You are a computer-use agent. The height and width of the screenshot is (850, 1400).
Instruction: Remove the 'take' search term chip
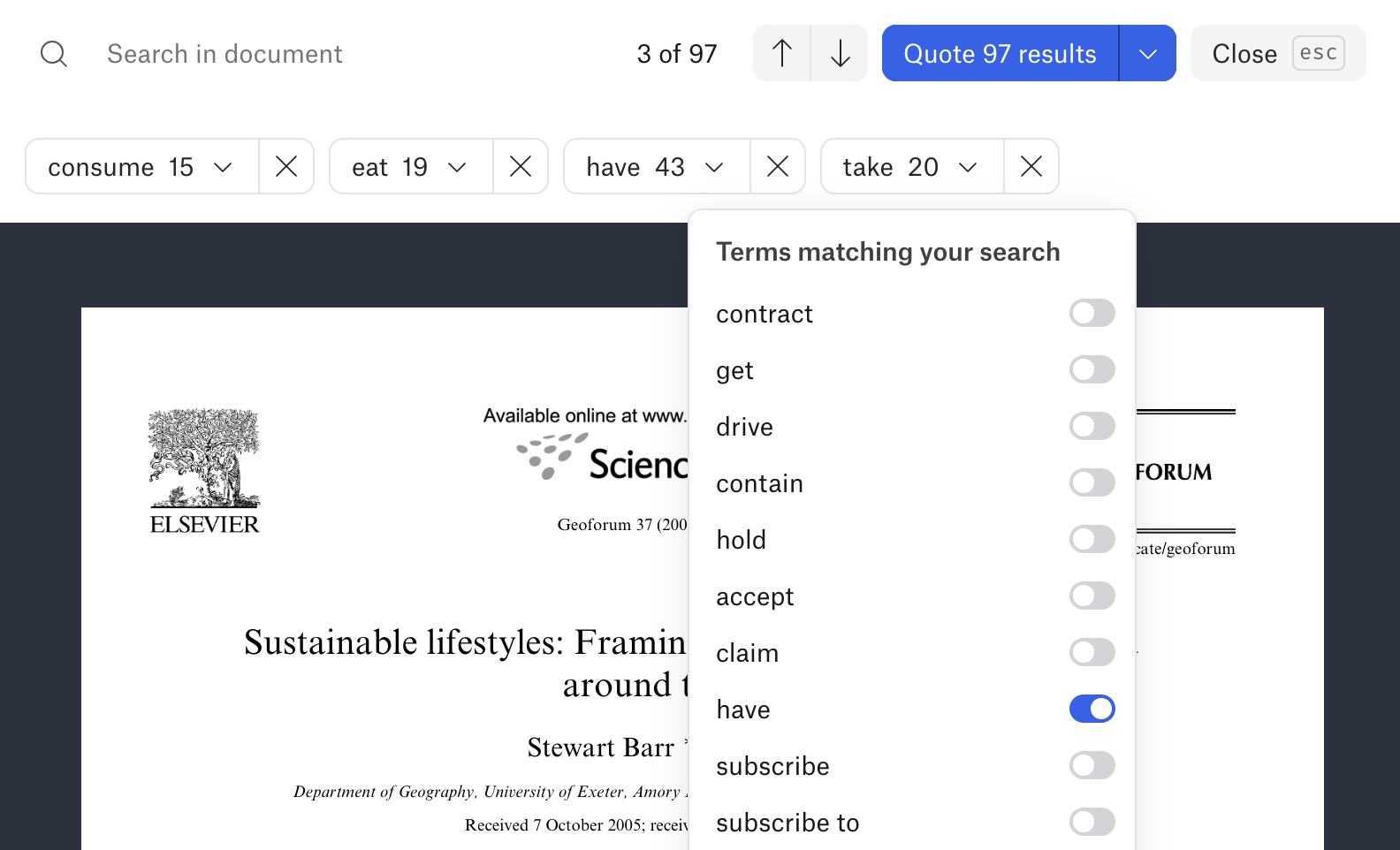click(x=1031, y=166)
